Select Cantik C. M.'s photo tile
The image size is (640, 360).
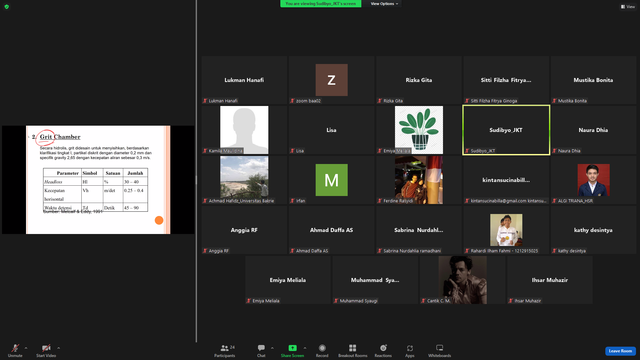[462, 280]
